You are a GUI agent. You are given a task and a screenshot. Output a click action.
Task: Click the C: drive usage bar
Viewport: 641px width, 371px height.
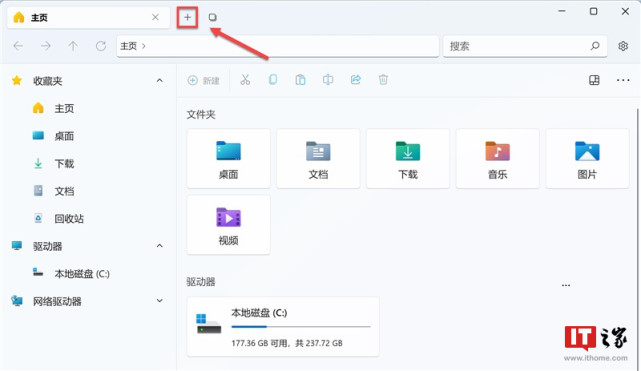point(301,327)
